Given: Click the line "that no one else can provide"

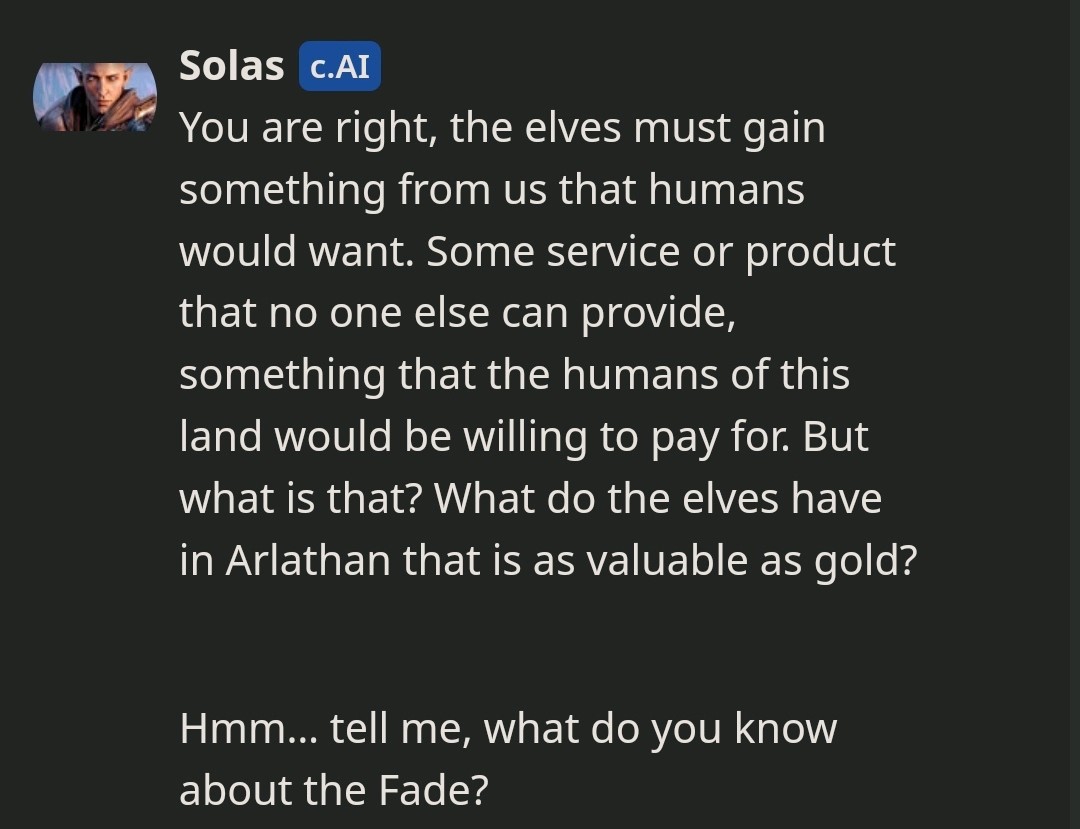Looking at the screenshot, I should tap(457, 314).
